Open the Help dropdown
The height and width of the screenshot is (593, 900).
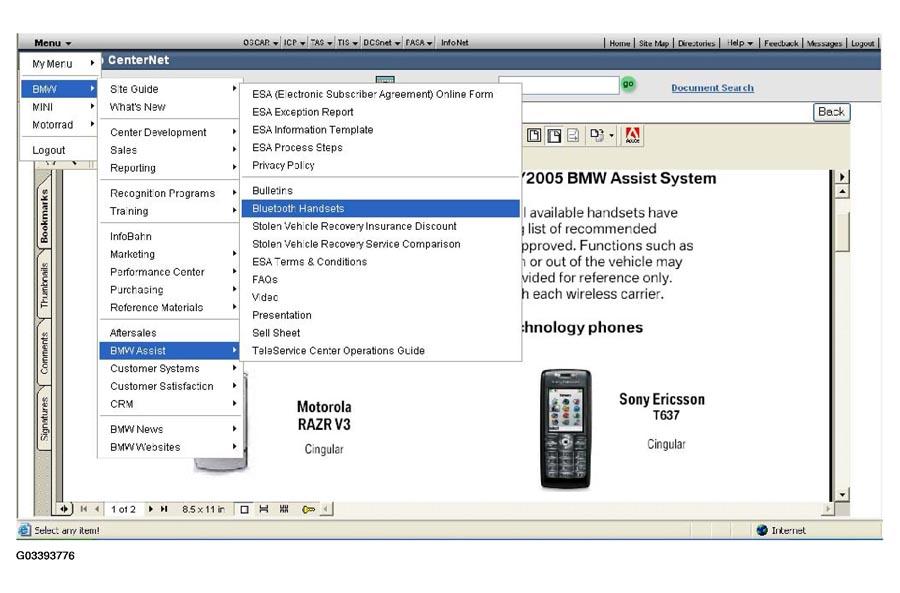coord(740,42)
